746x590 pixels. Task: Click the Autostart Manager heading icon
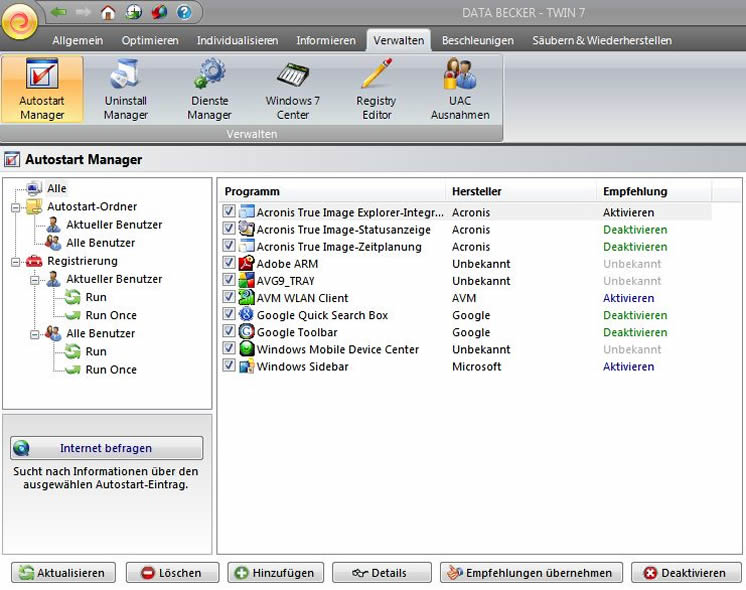point(12,159)
